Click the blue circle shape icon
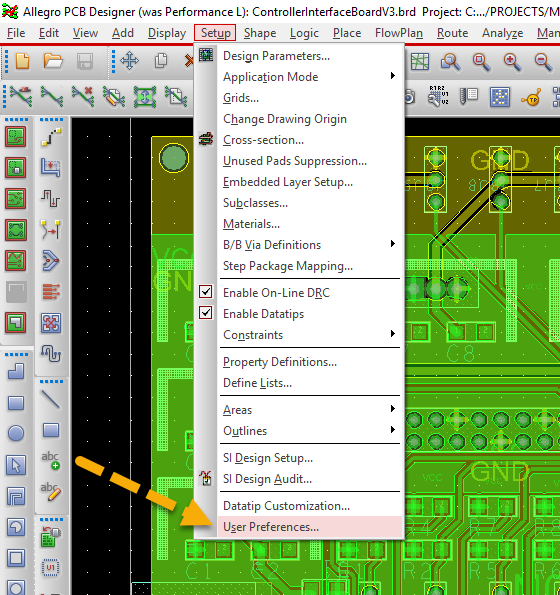 [16, 433]
